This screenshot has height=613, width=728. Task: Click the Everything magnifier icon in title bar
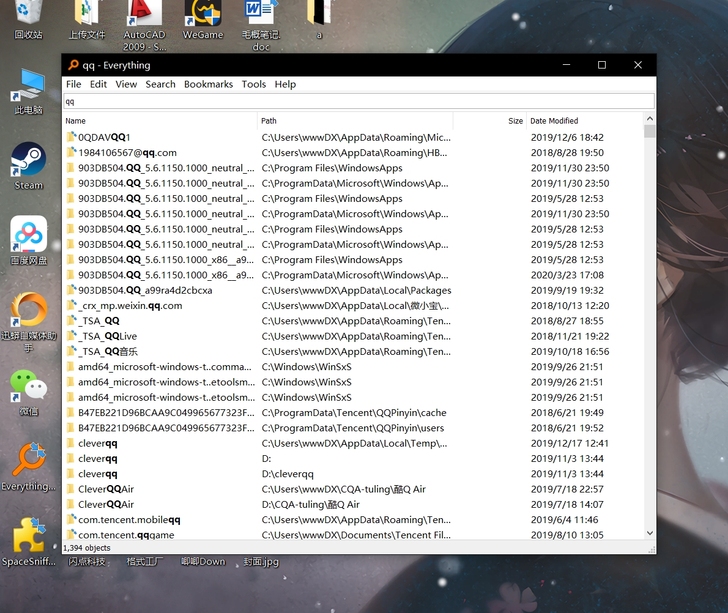click(73, 65)
